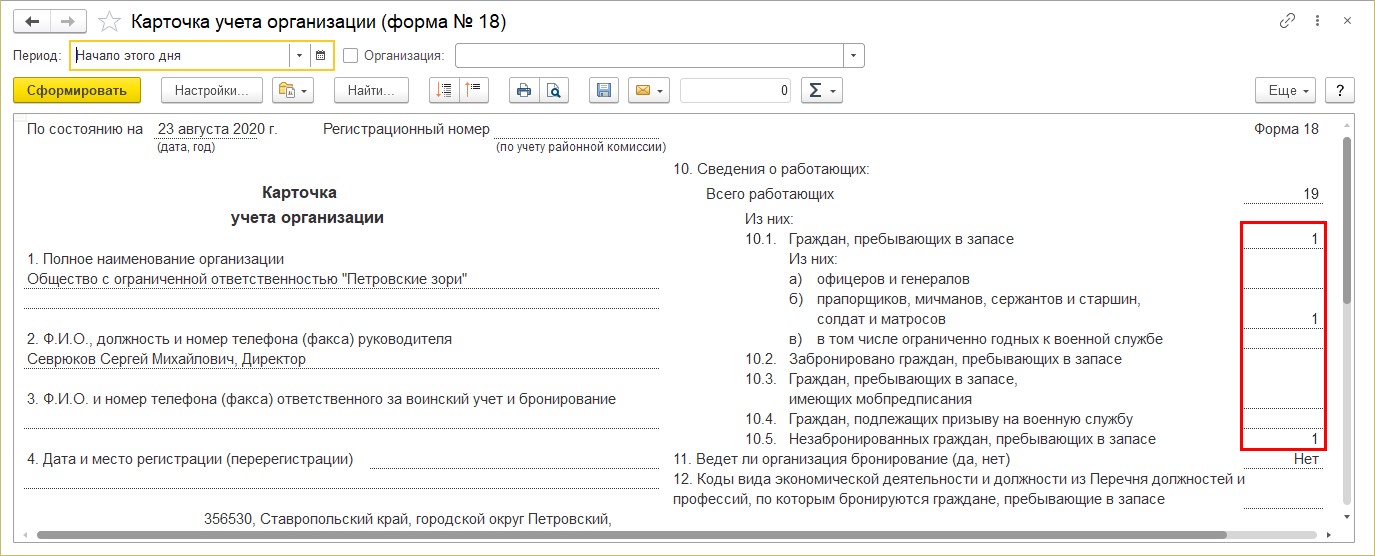This screenshot has height=556, width=1375.
Task: Select the date cell "23 августа 2020 г."
Action: point(217,129)
